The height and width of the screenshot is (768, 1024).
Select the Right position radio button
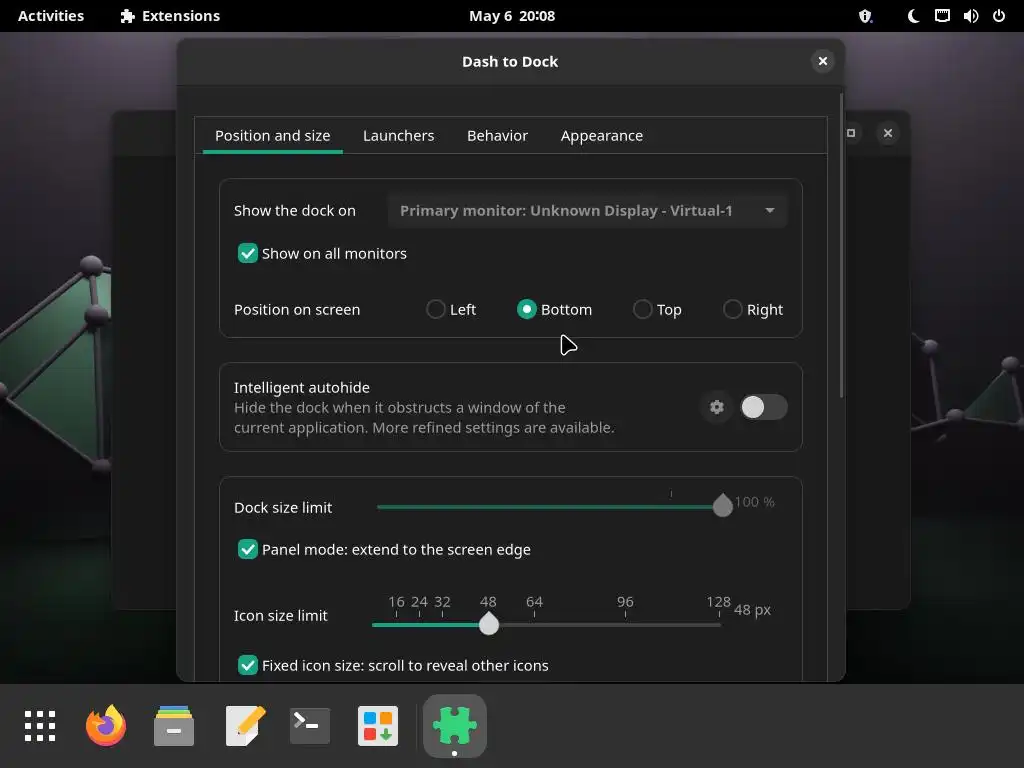pyautogui.click(x=733, y=310)
